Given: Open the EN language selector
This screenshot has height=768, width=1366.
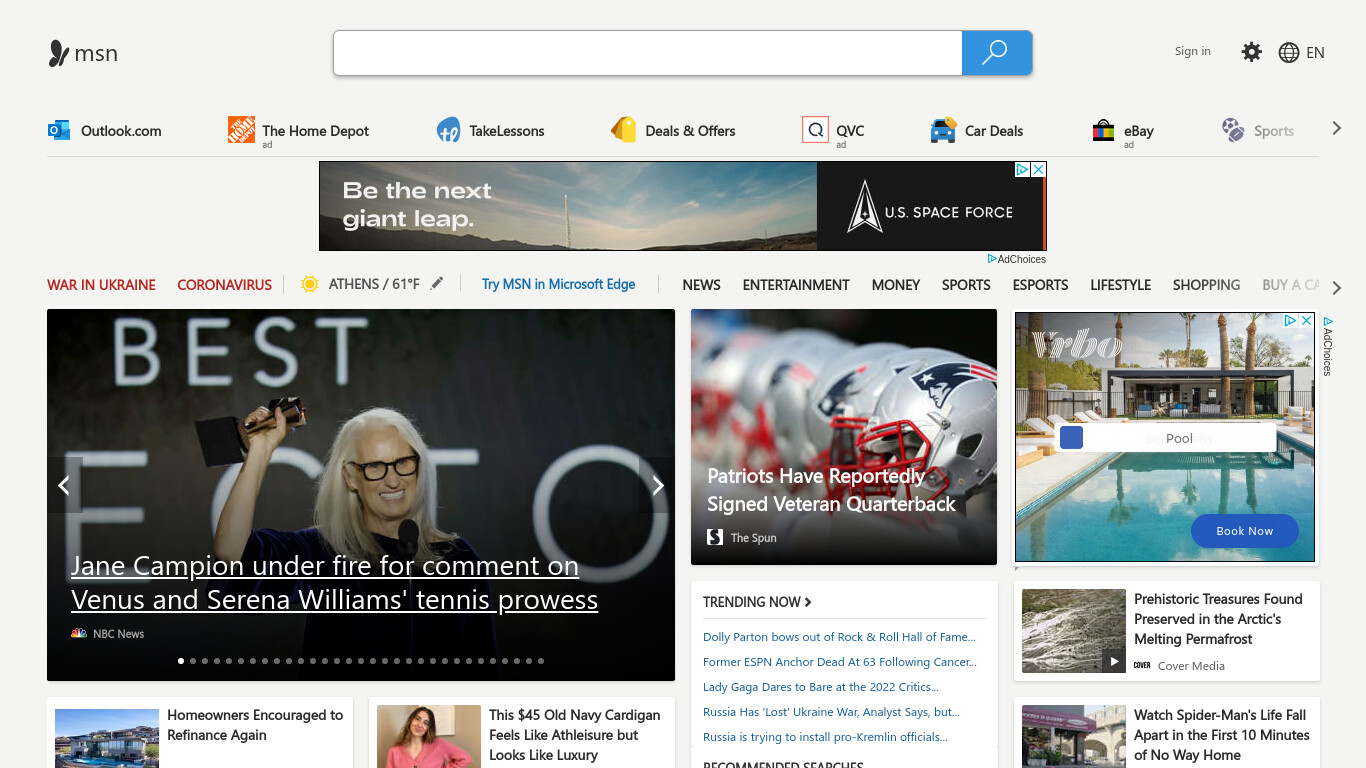Looking at the screenshot, I should pyautogui.click(x=1315, y=53).
